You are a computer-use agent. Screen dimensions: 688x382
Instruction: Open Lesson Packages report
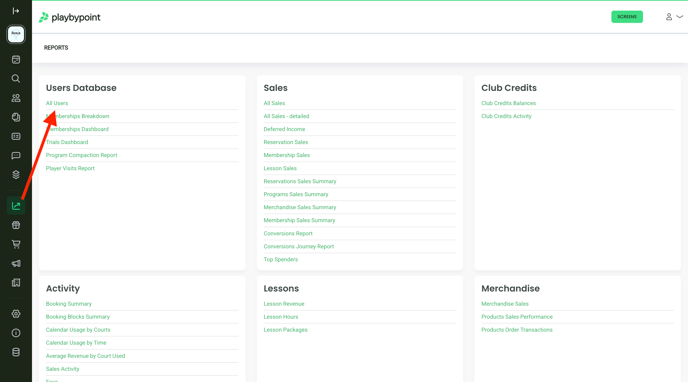pyautogui.click(x=285, y=330)
